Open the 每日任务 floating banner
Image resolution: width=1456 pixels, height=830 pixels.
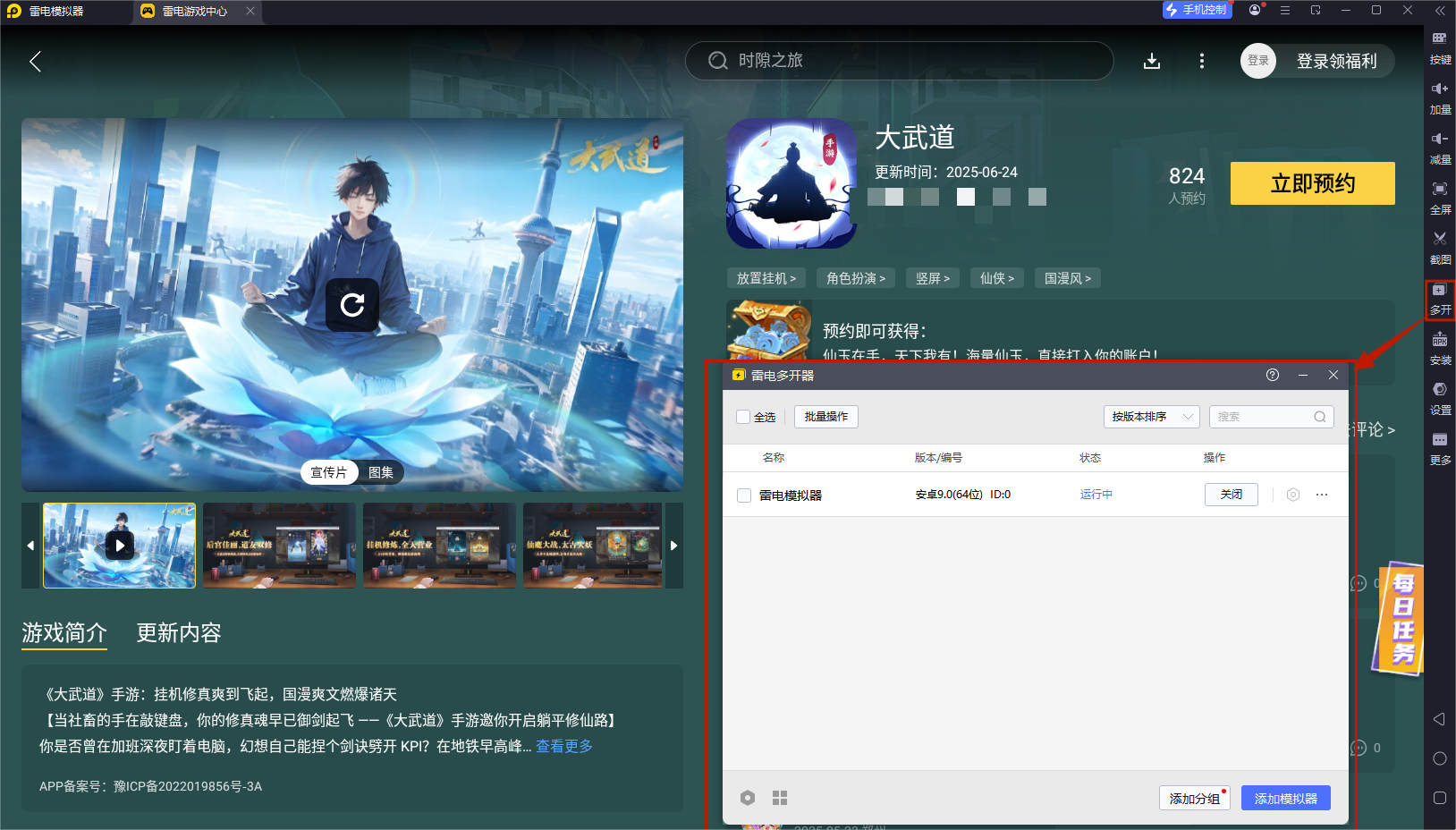pos(1398,619)
